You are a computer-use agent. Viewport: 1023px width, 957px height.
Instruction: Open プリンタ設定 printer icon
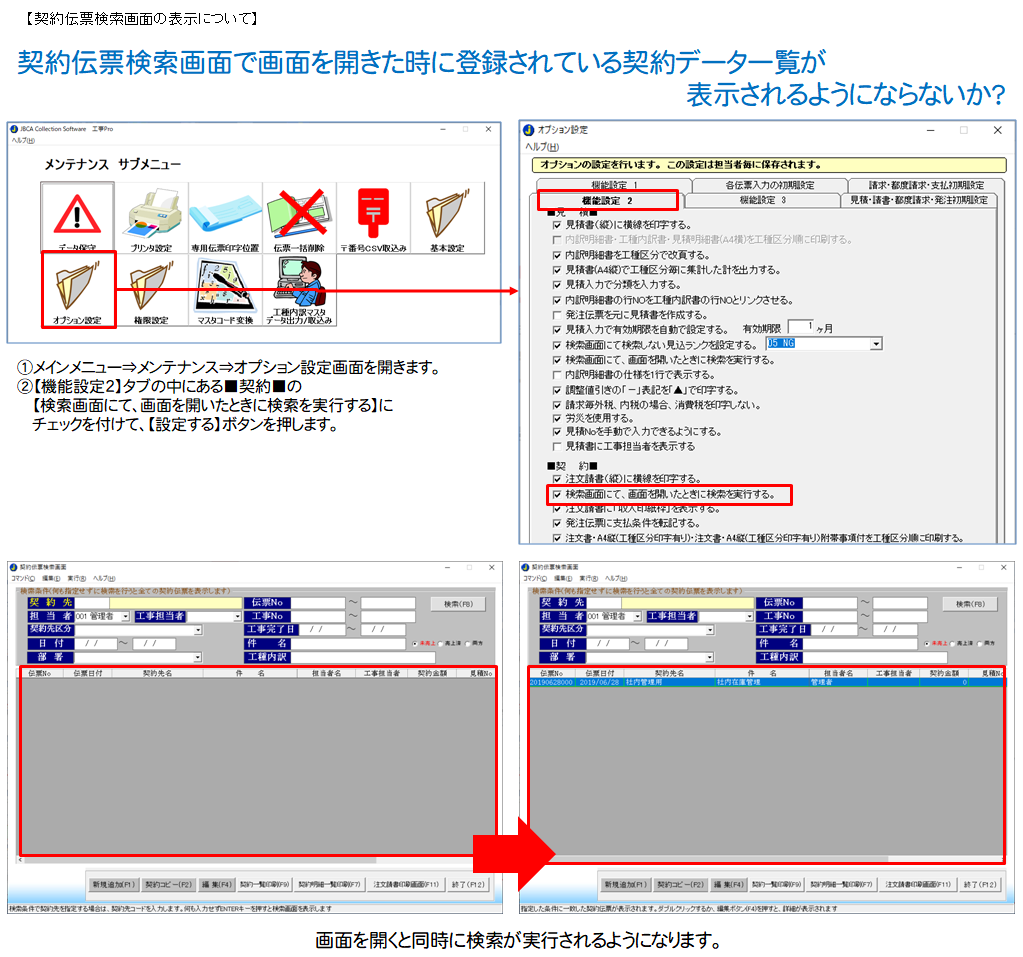(152, 217)
